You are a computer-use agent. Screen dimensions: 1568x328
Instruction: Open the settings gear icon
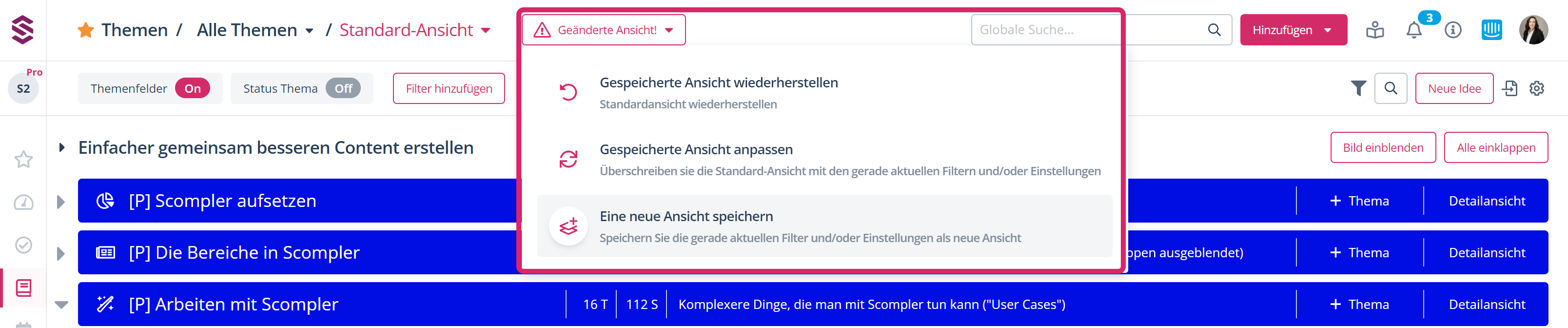coord(1536,89)
